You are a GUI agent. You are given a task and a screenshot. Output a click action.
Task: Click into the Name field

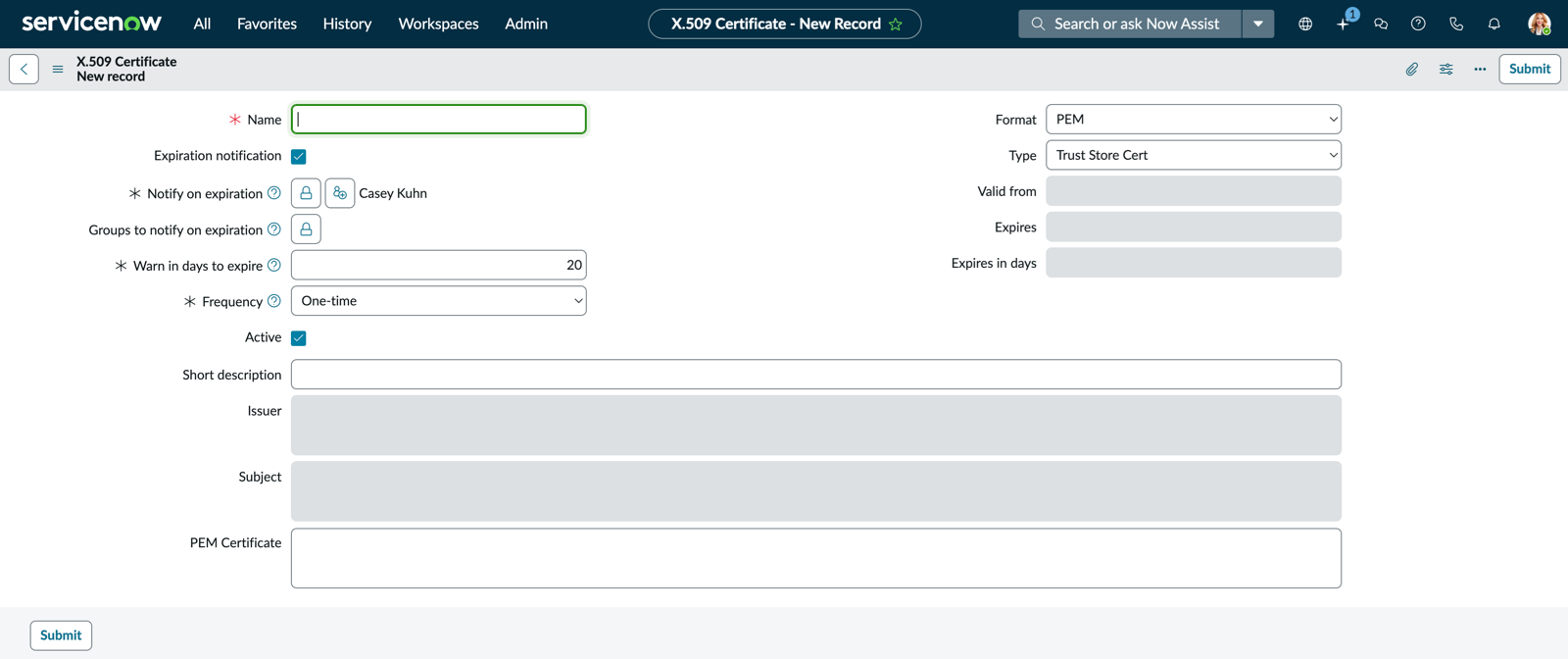pos(439,120)
